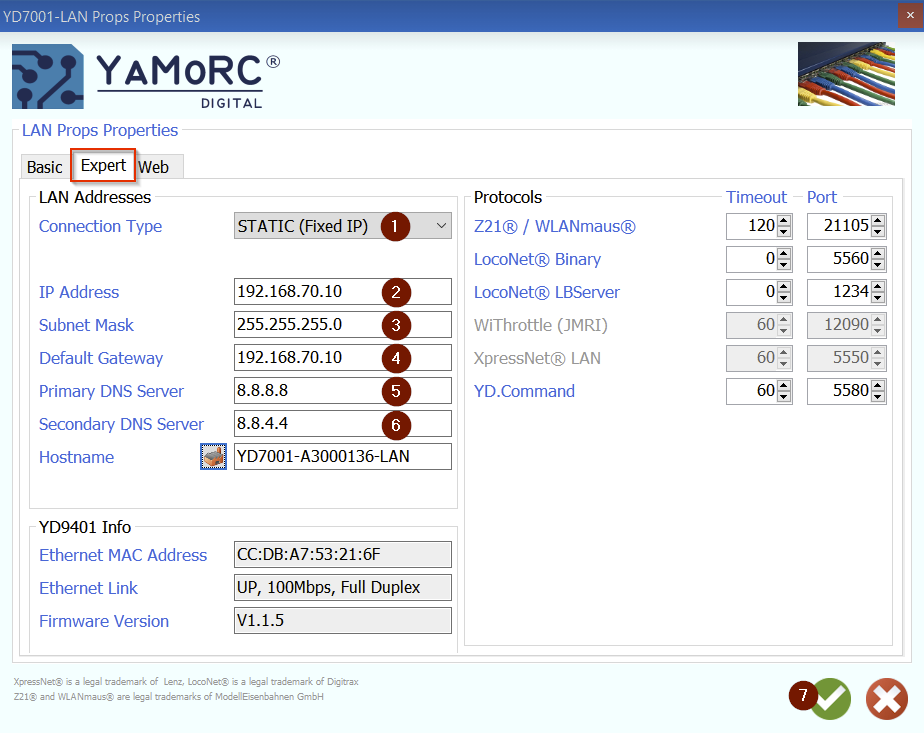Decrease YD.Command timeout value
Screen dimensions: 924x733
click(784, 397)
